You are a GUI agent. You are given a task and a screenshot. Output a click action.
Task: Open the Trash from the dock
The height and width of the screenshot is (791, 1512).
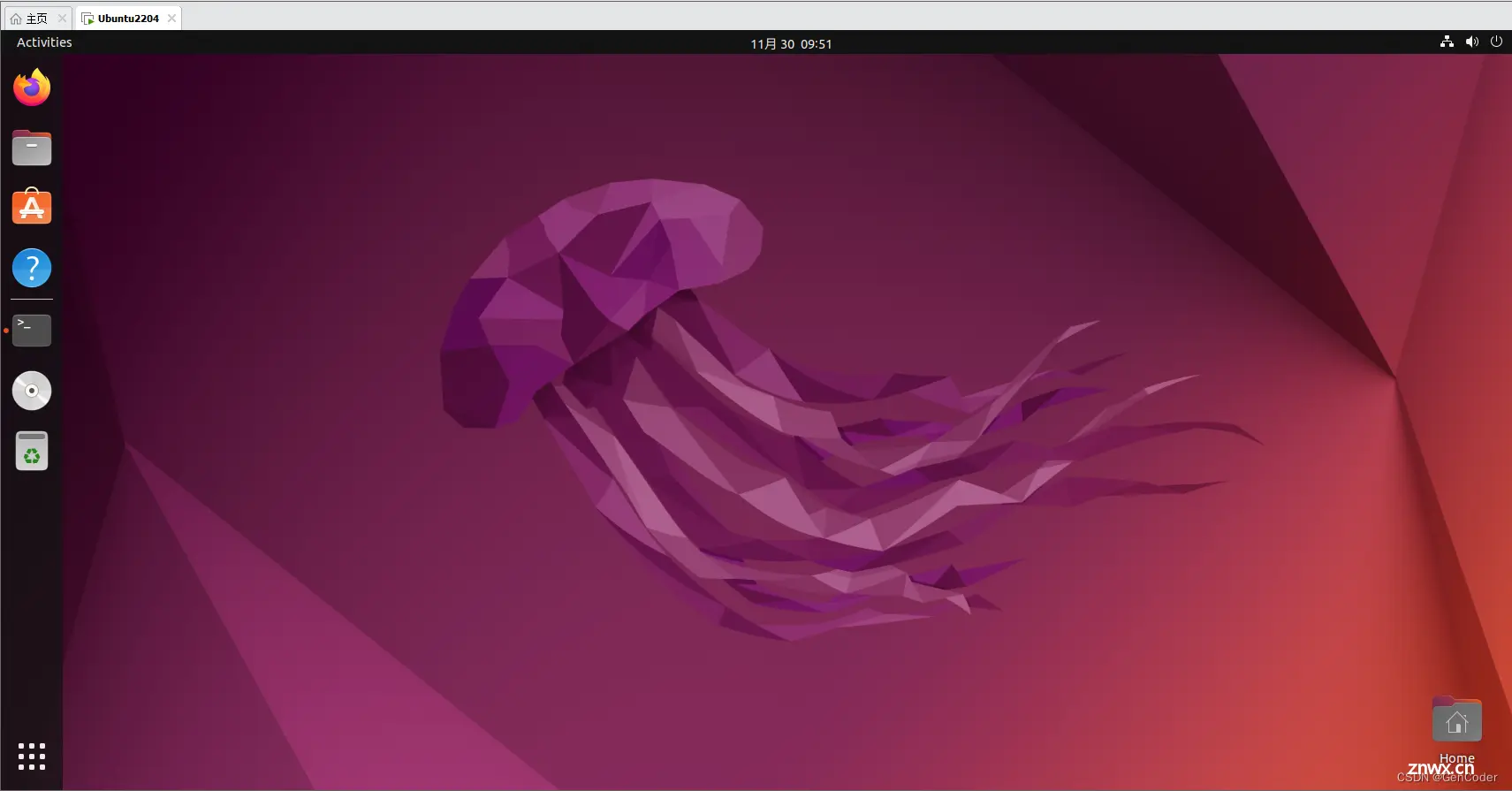pos(32,451)
